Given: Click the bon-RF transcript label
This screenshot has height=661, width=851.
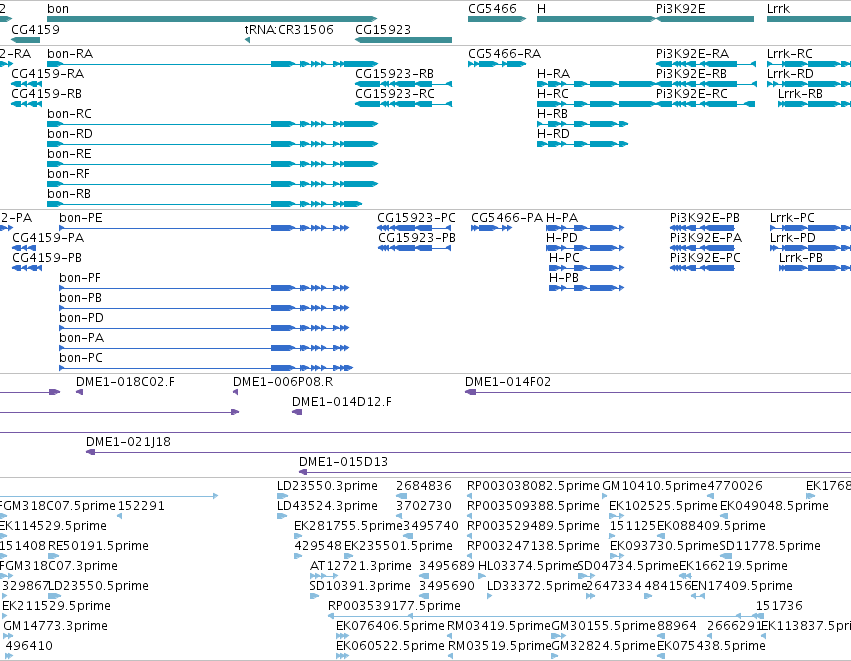Looking at the screenshot, I should (x=68, y=174).
